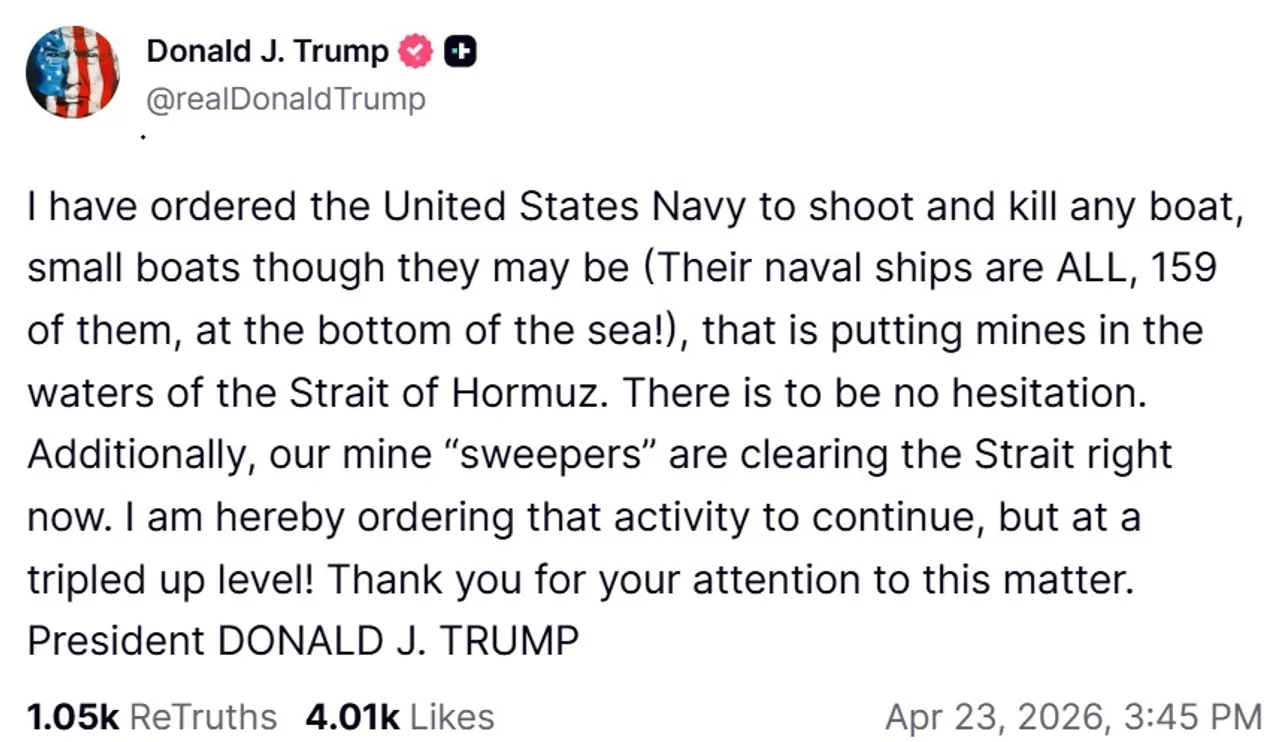Click the words "Strait of Hormuz"
This screenshot has width=1280, height=742.
[446, 393]
